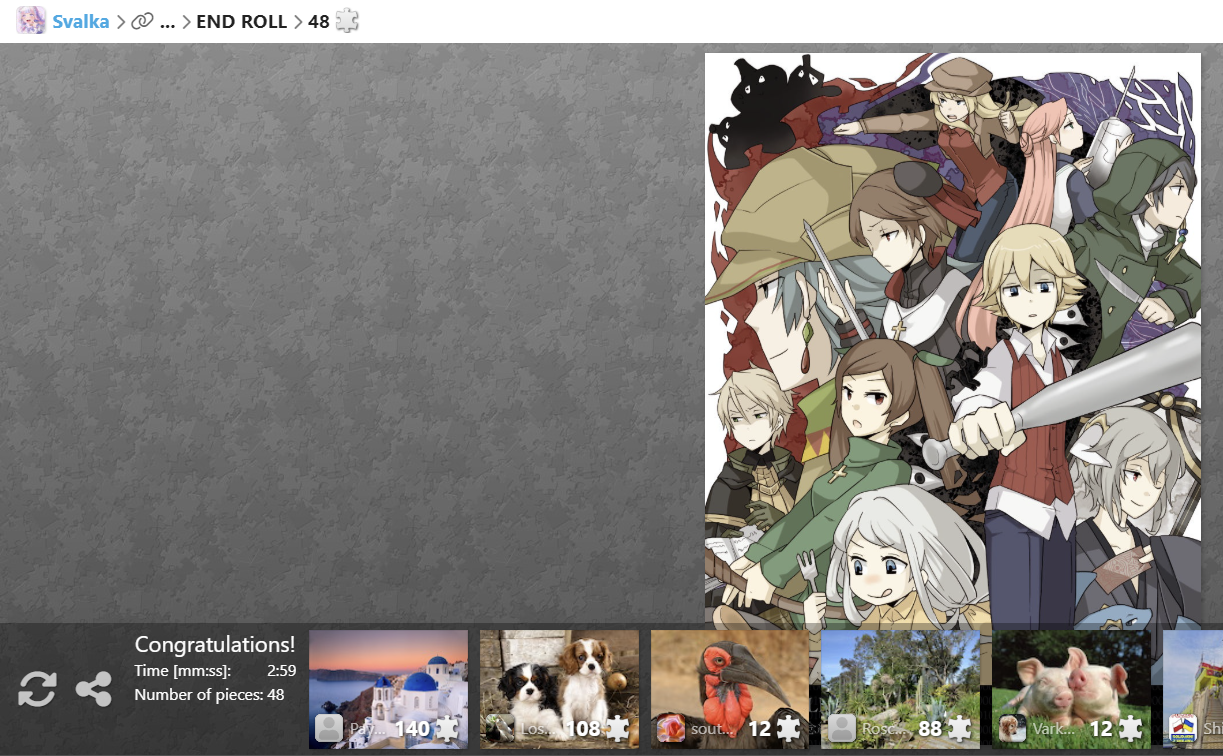Click the sout... author avatar on hornbill puzzle

pyautogui.click(x=671, y=728)
